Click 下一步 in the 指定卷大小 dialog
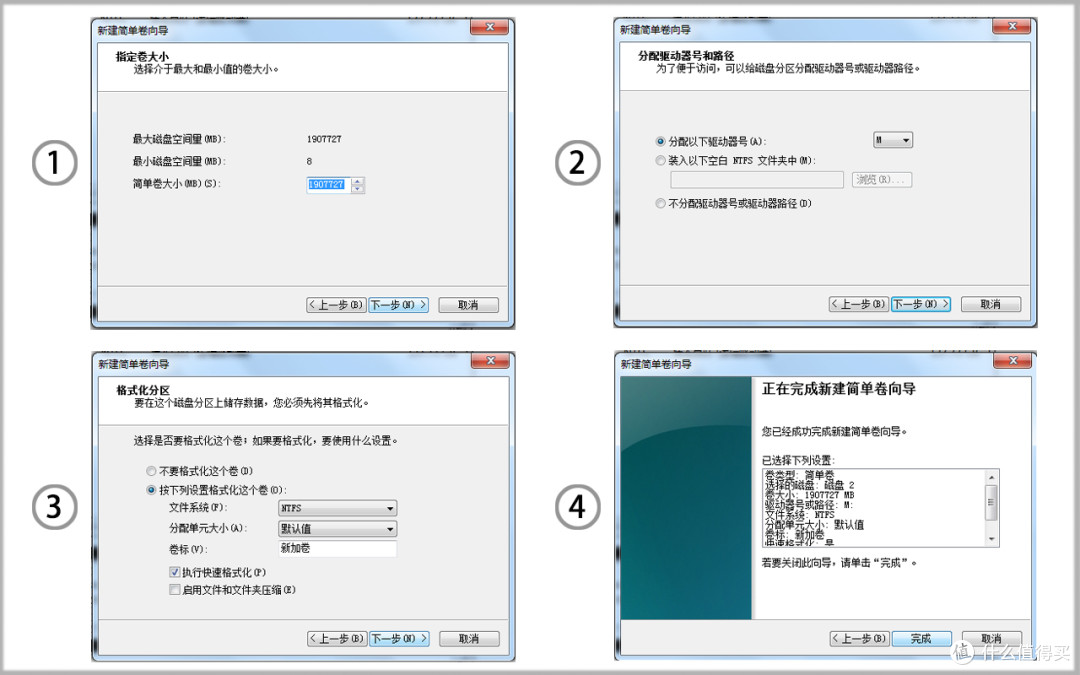The image size is (1080, 675). coord(399,304)
